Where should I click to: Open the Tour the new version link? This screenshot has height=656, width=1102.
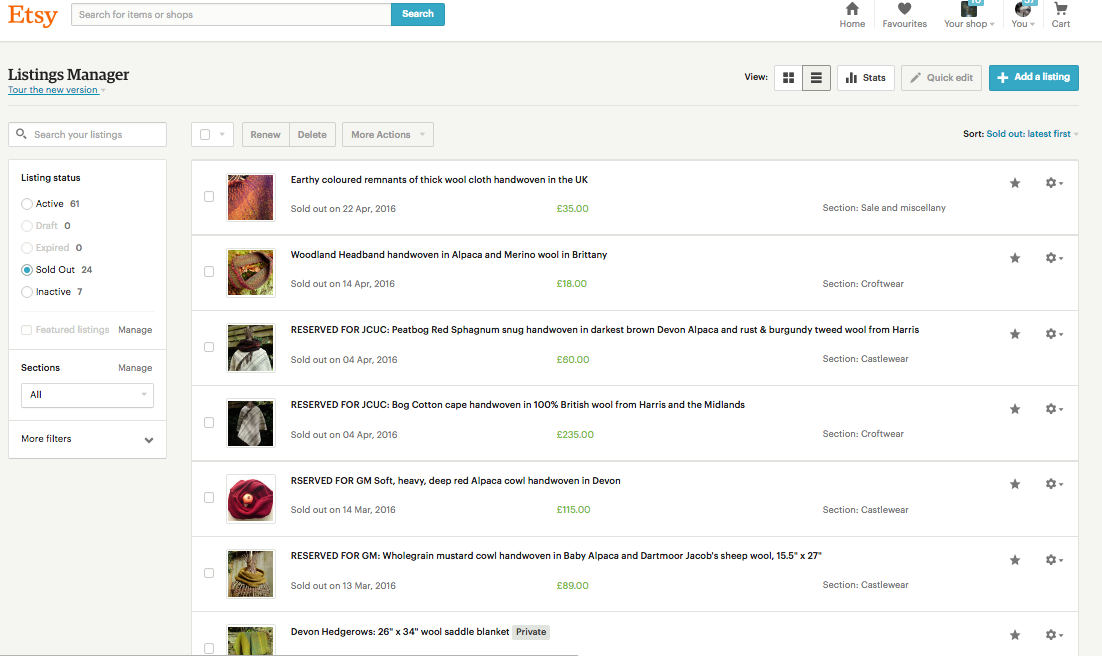coord(53,90)
